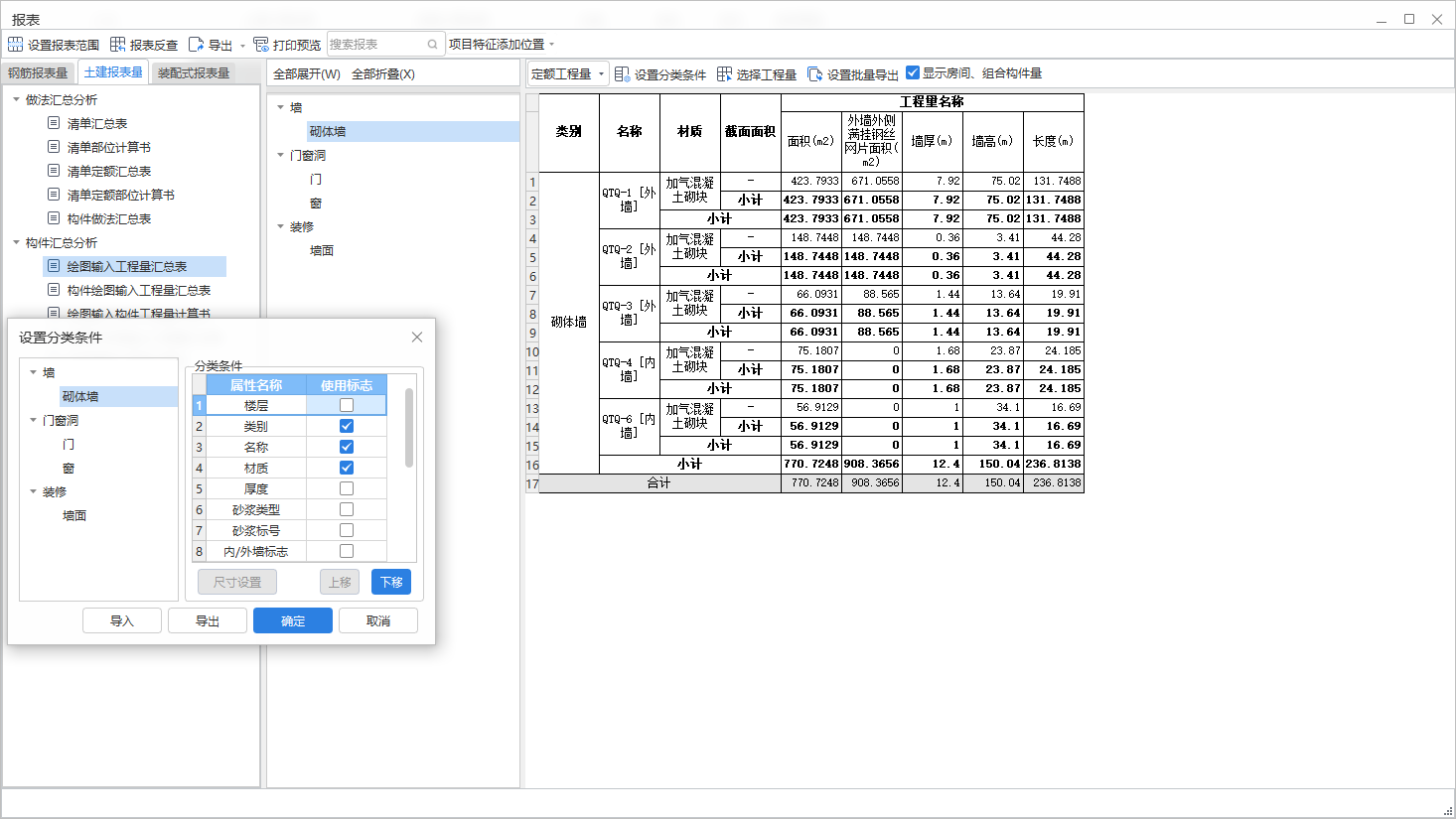Collapse the 墙 node in middle panel
Screen dimensions: 1456x819
point(280,107)
